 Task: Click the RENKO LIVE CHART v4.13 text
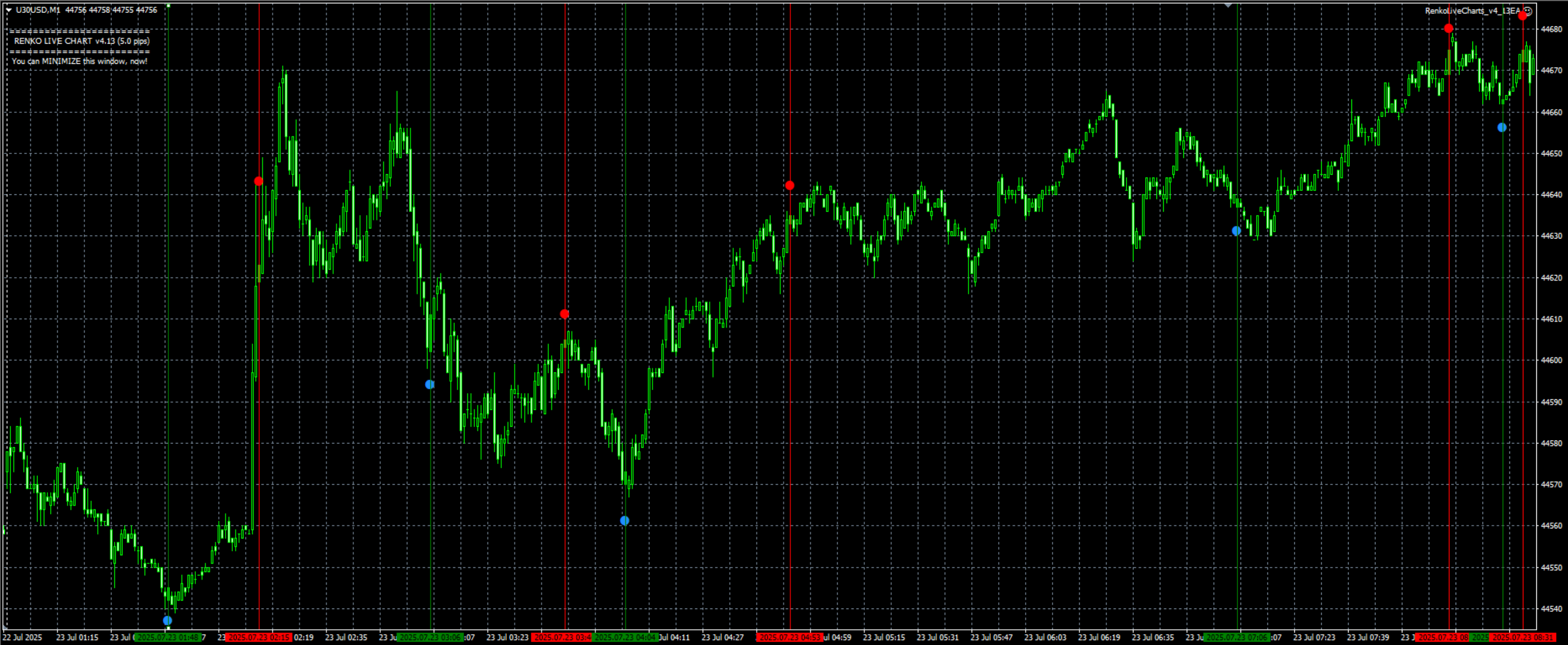click(x=82, y=41)
